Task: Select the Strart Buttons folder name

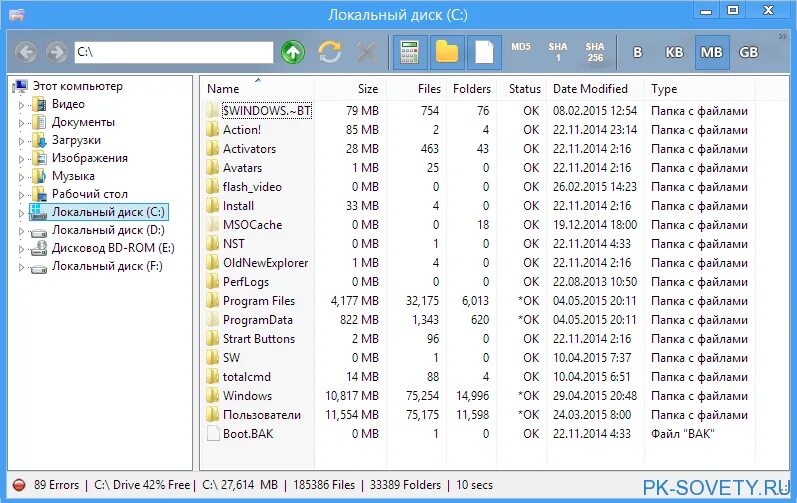Action: coord(259,339)
